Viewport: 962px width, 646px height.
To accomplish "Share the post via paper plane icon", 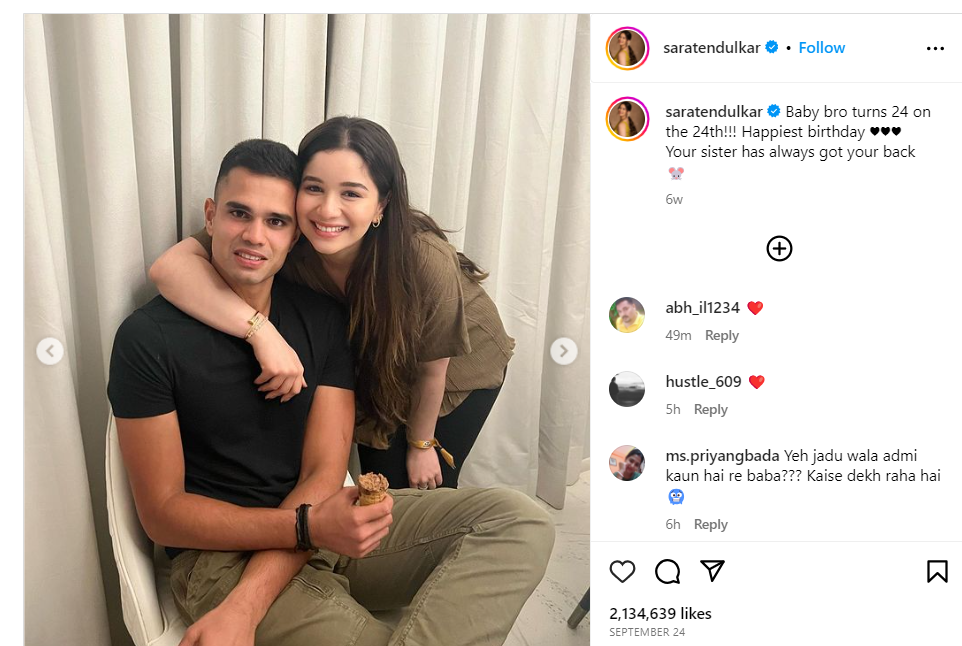I will point(712,571).
